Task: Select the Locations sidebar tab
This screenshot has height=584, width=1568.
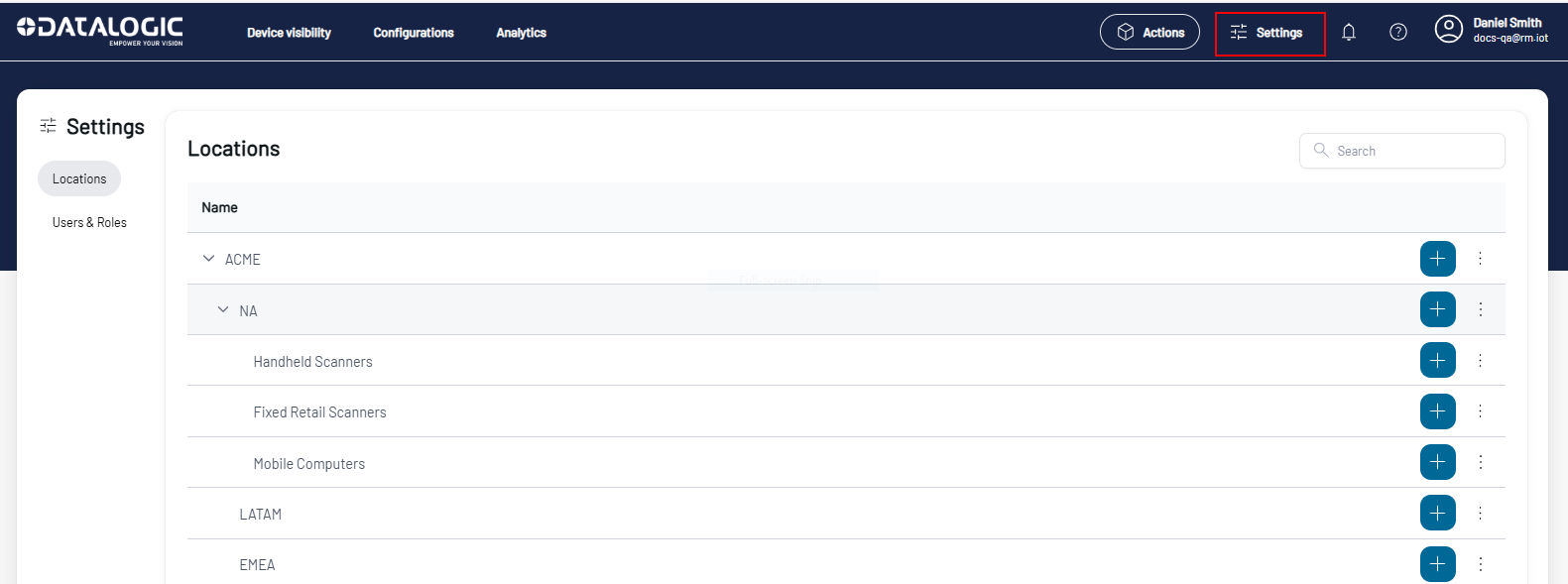Action: click(79, 179)
